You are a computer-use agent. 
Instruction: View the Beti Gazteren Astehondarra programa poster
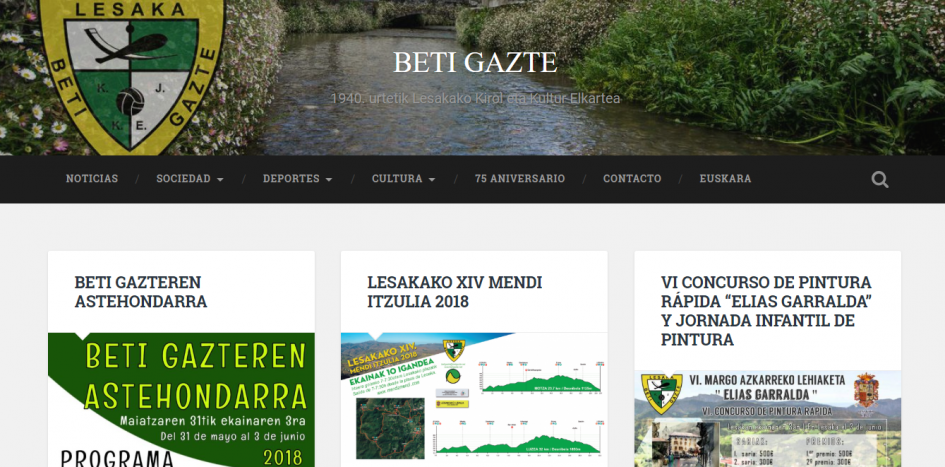(181, 400)
